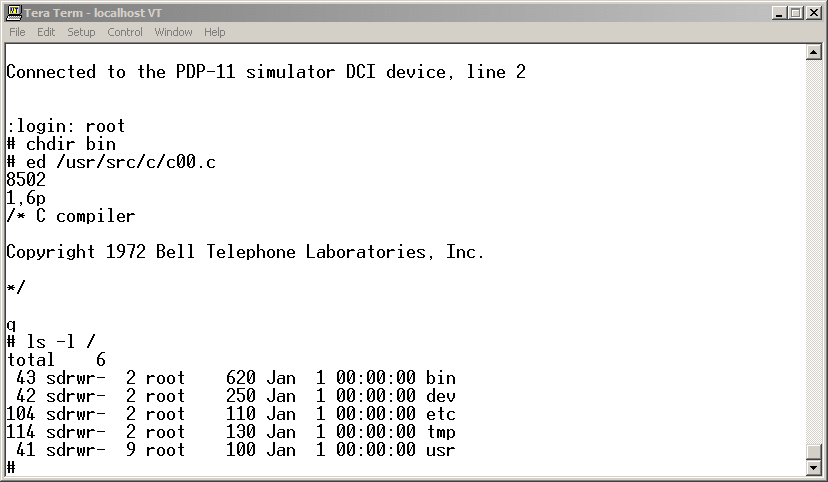The width and height of the screenshot is (828, 482).
Task: Open the Edit menu
Action: click(x=46, y=32)
